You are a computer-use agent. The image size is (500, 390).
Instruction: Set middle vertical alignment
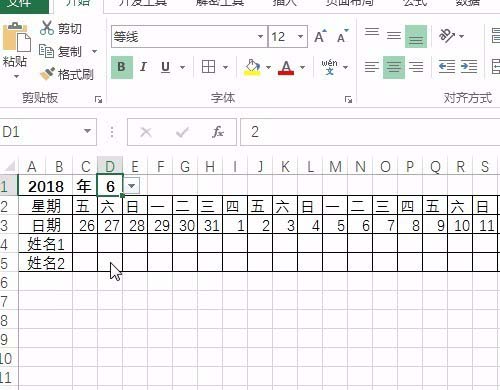click(394, 36)
